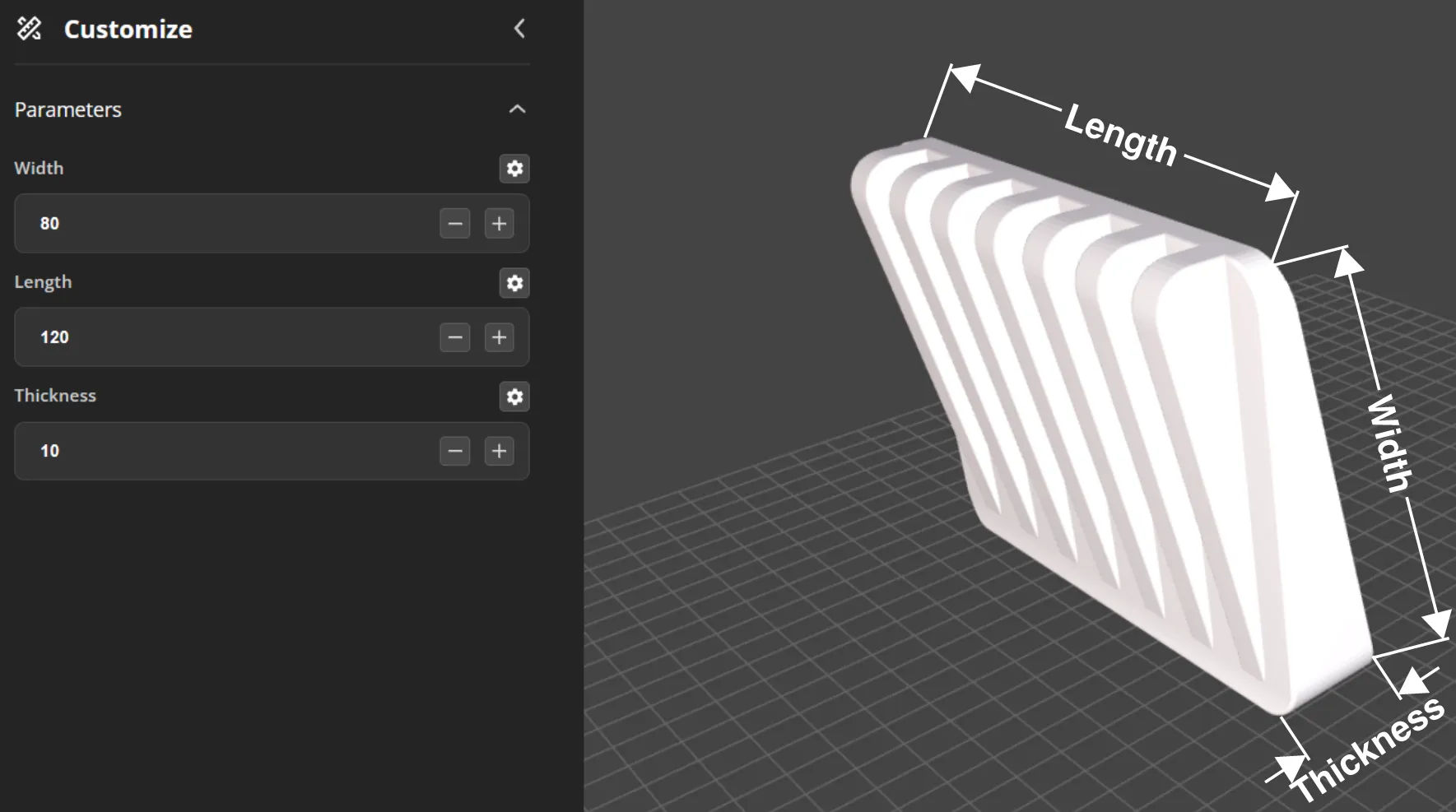The height and width of the screenshot is (812, 1456).
Task: Decrease the Width value with minus button
Action: pos(455,224)
